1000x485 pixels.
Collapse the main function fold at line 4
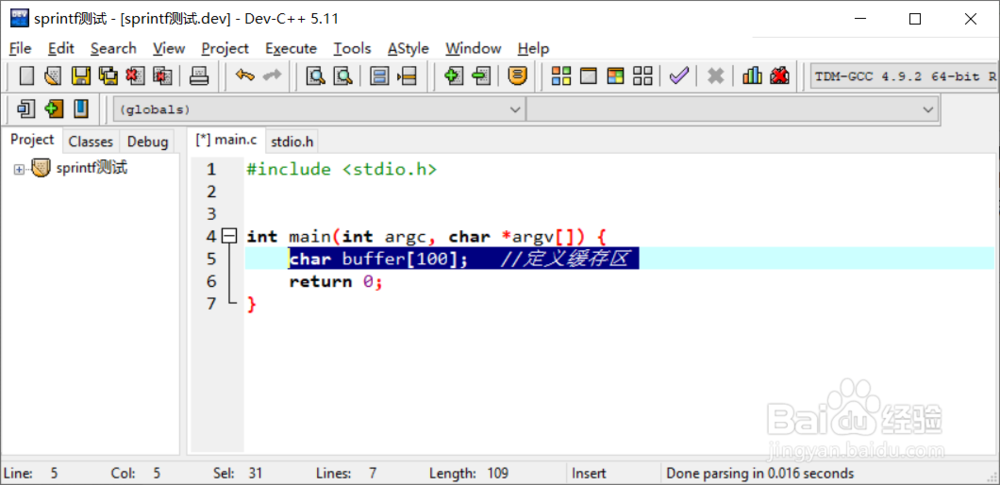point(229,237)
